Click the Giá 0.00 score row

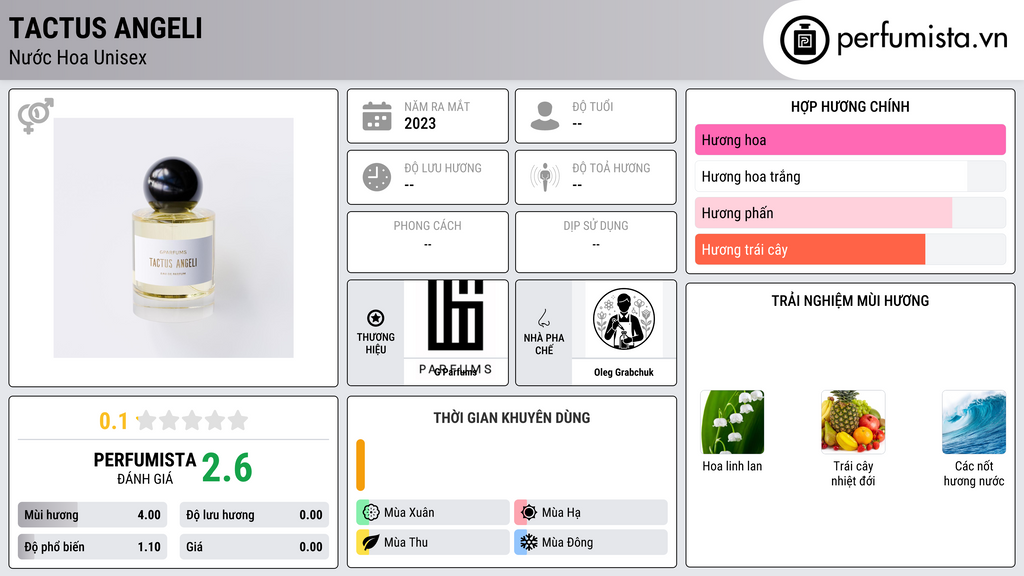(254, 547)
